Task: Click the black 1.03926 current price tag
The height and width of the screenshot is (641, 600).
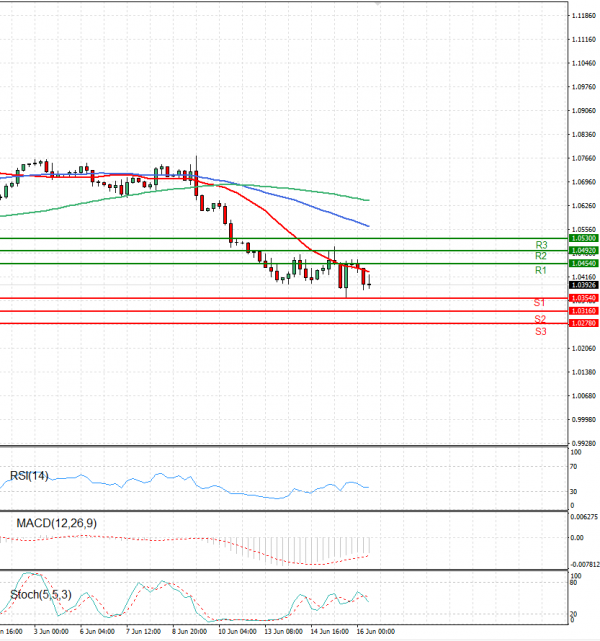Action: pos(584,285)
